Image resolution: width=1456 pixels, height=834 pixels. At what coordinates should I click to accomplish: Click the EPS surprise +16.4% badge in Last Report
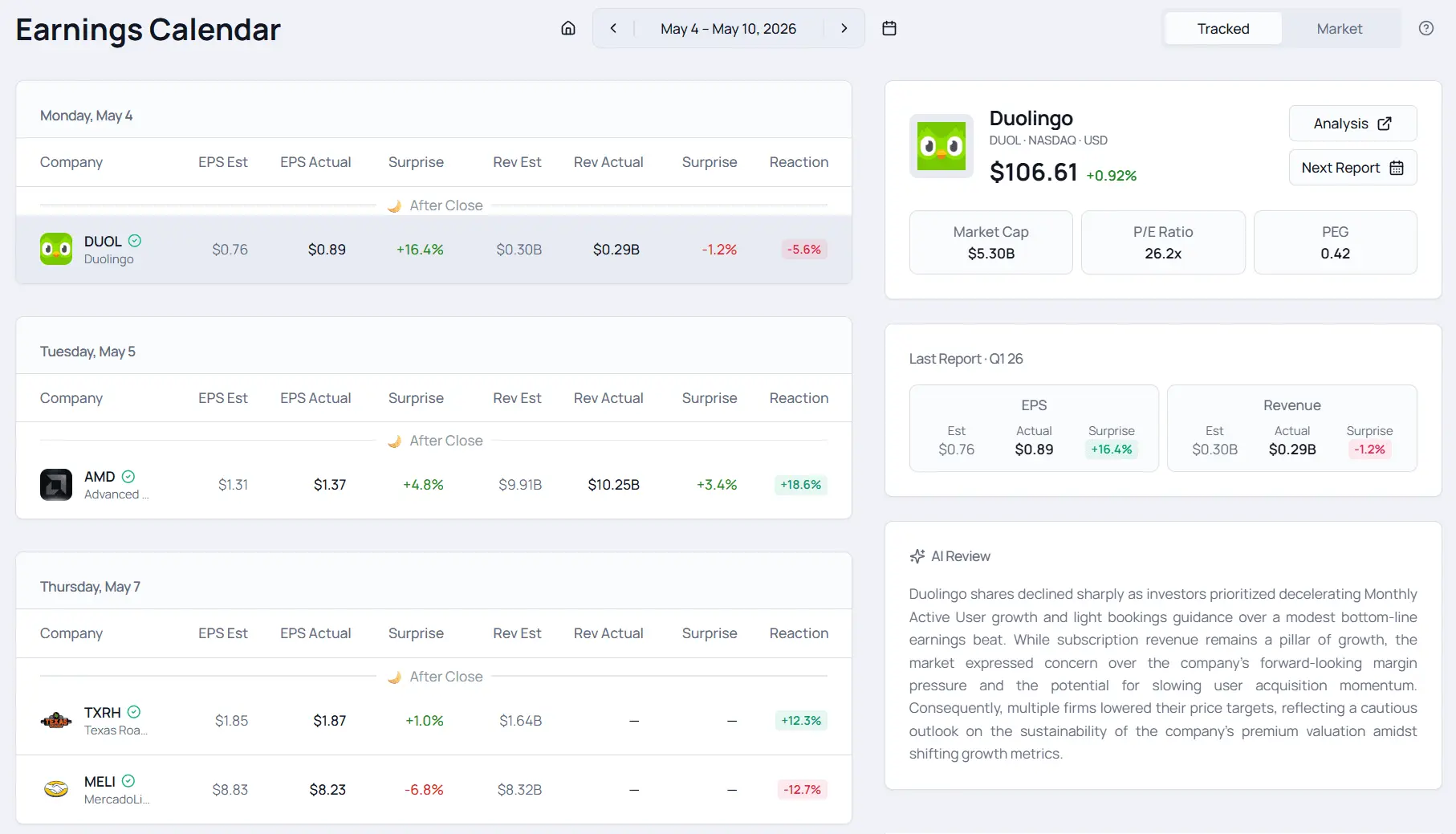1112,450
